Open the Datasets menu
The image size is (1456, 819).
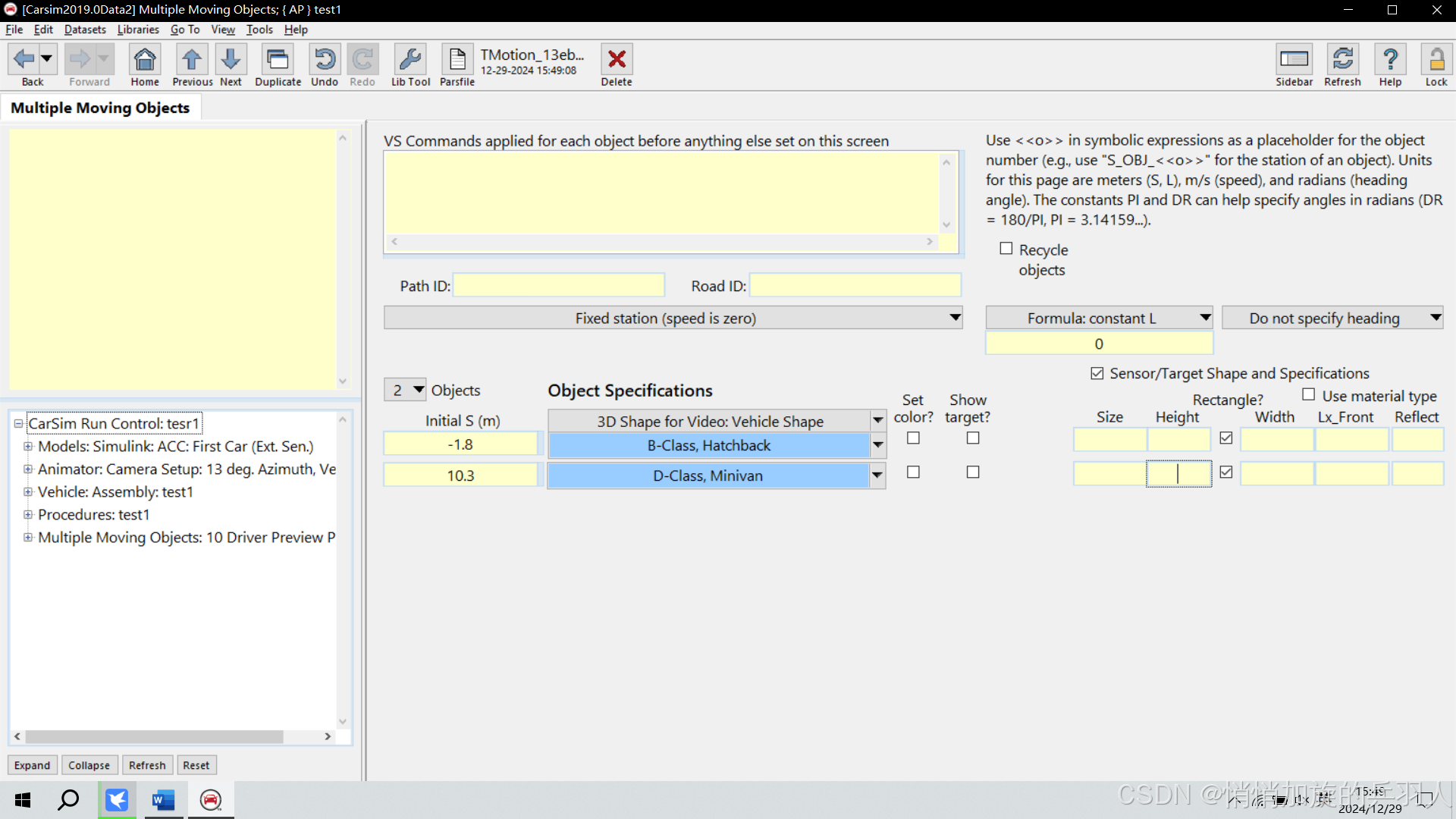point(85,30)
